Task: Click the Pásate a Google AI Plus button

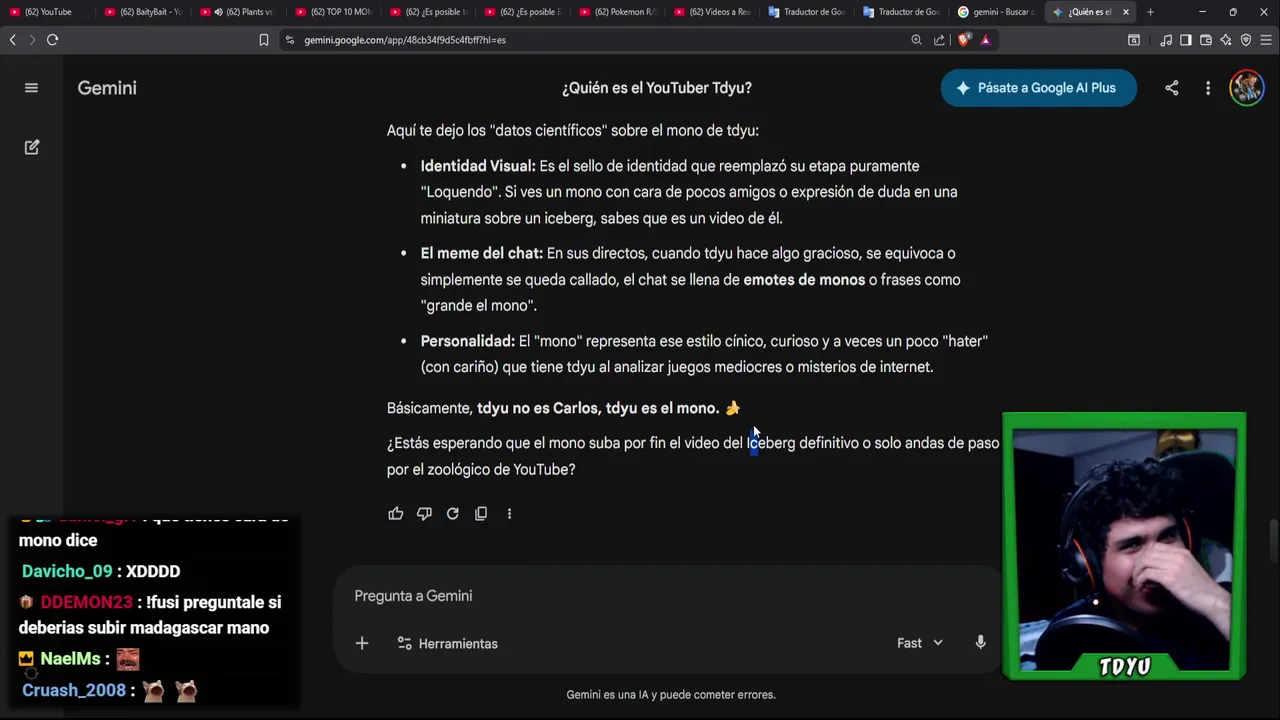Action: pos(1038,88)
